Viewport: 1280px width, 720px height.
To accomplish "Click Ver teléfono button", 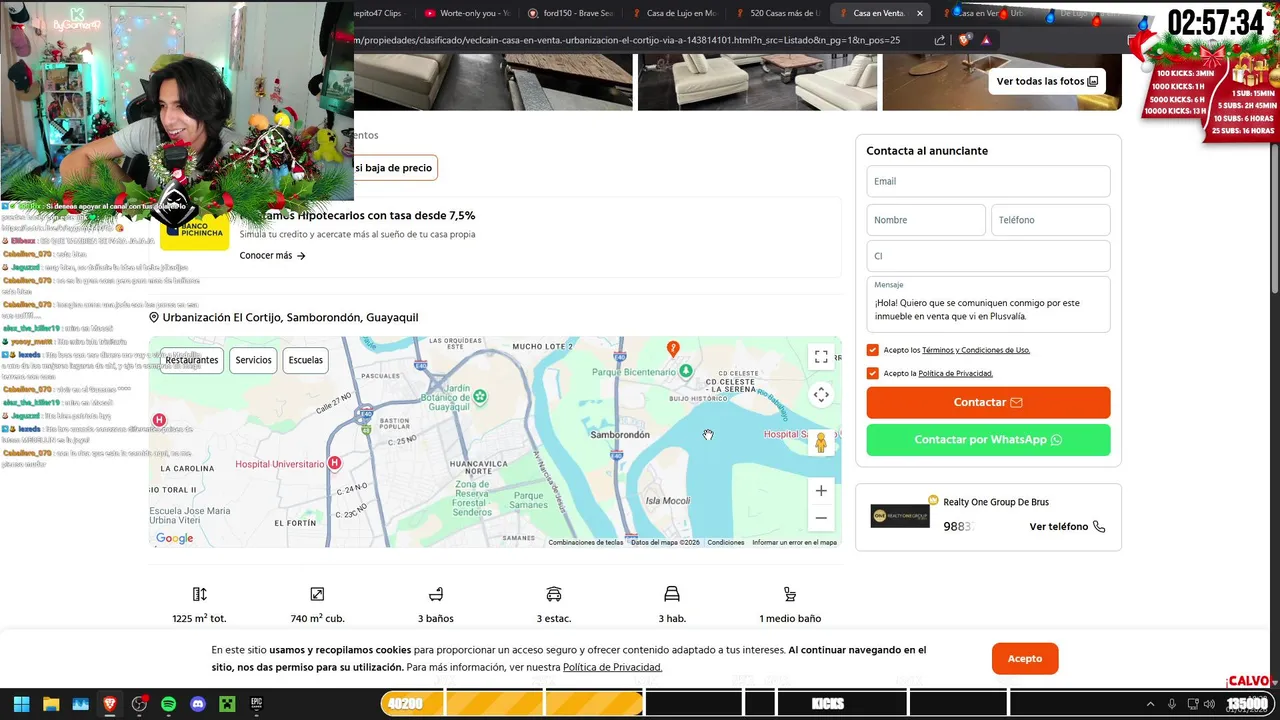I will tap(1067, 527).
